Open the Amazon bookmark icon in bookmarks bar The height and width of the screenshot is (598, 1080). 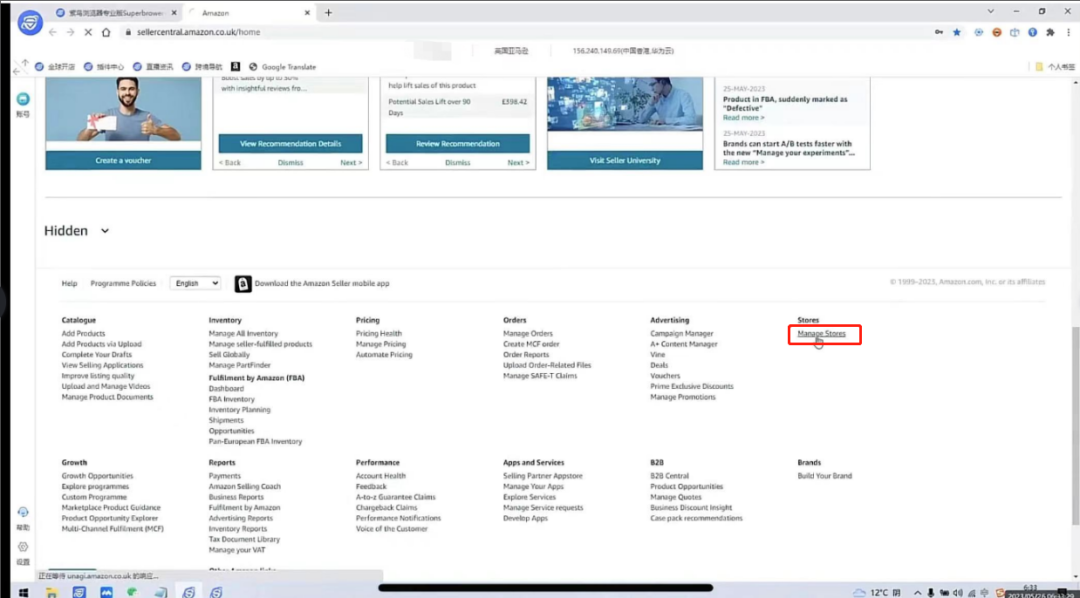point(236,67)
